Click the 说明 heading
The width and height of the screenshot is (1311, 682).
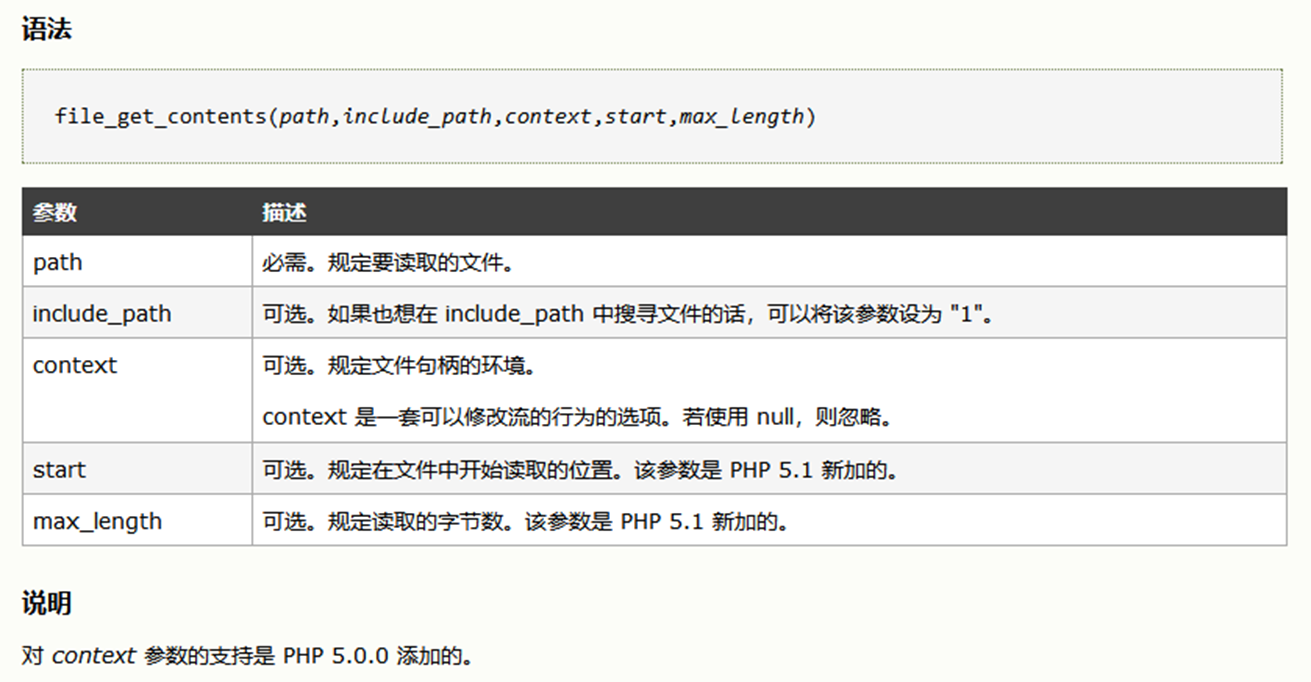tap(46, 603)
